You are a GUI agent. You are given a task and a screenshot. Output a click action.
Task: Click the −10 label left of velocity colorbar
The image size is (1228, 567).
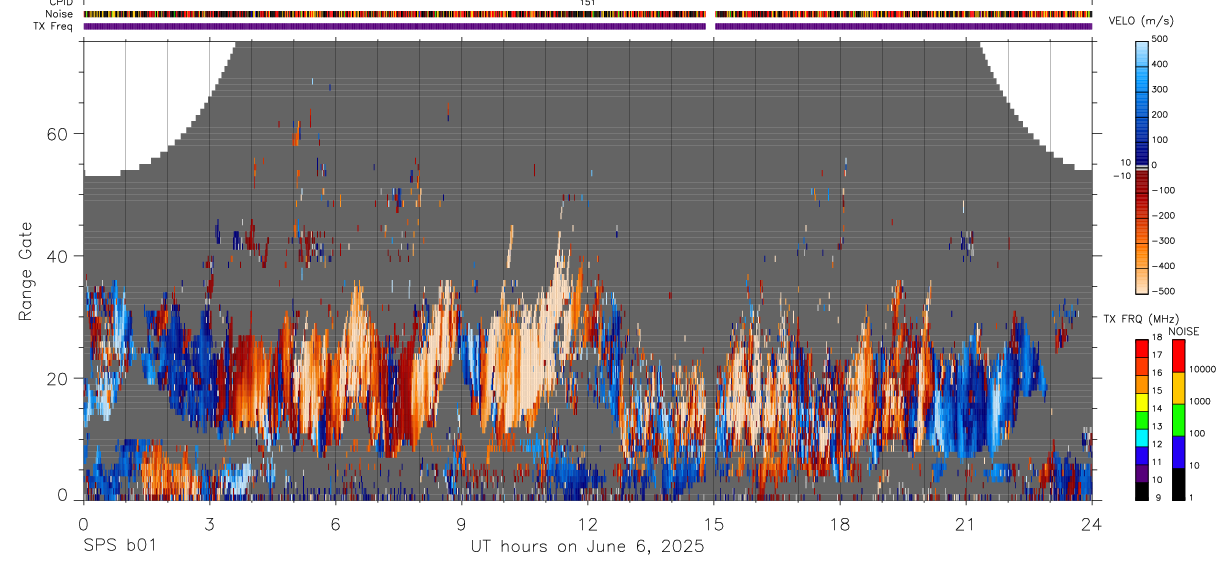(1121, 176)
